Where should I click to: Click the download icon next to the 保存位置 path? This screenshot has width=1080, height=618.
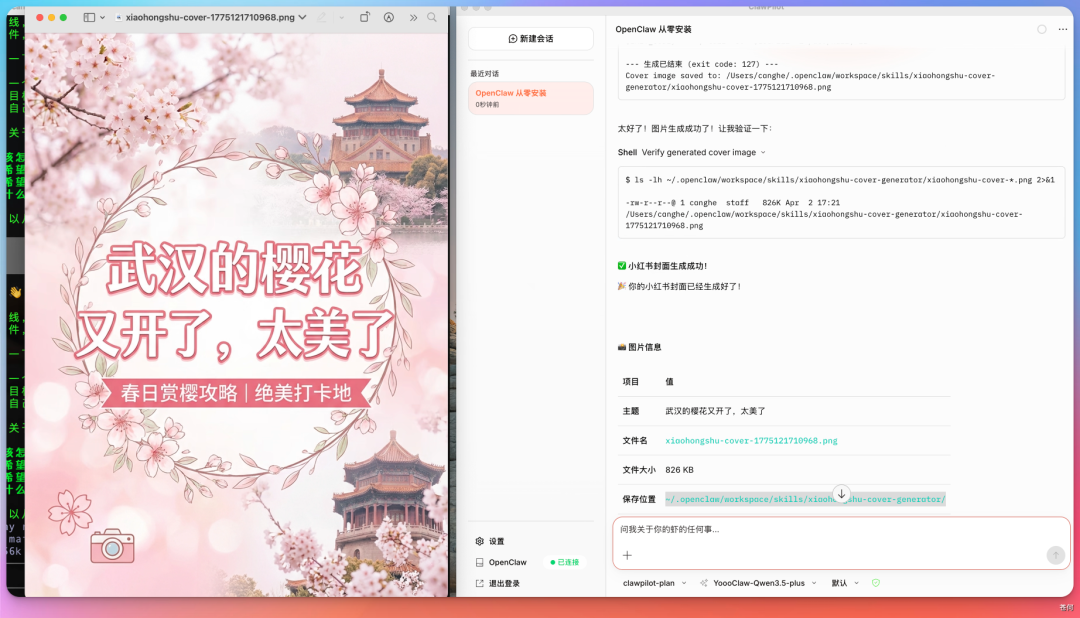841,494
